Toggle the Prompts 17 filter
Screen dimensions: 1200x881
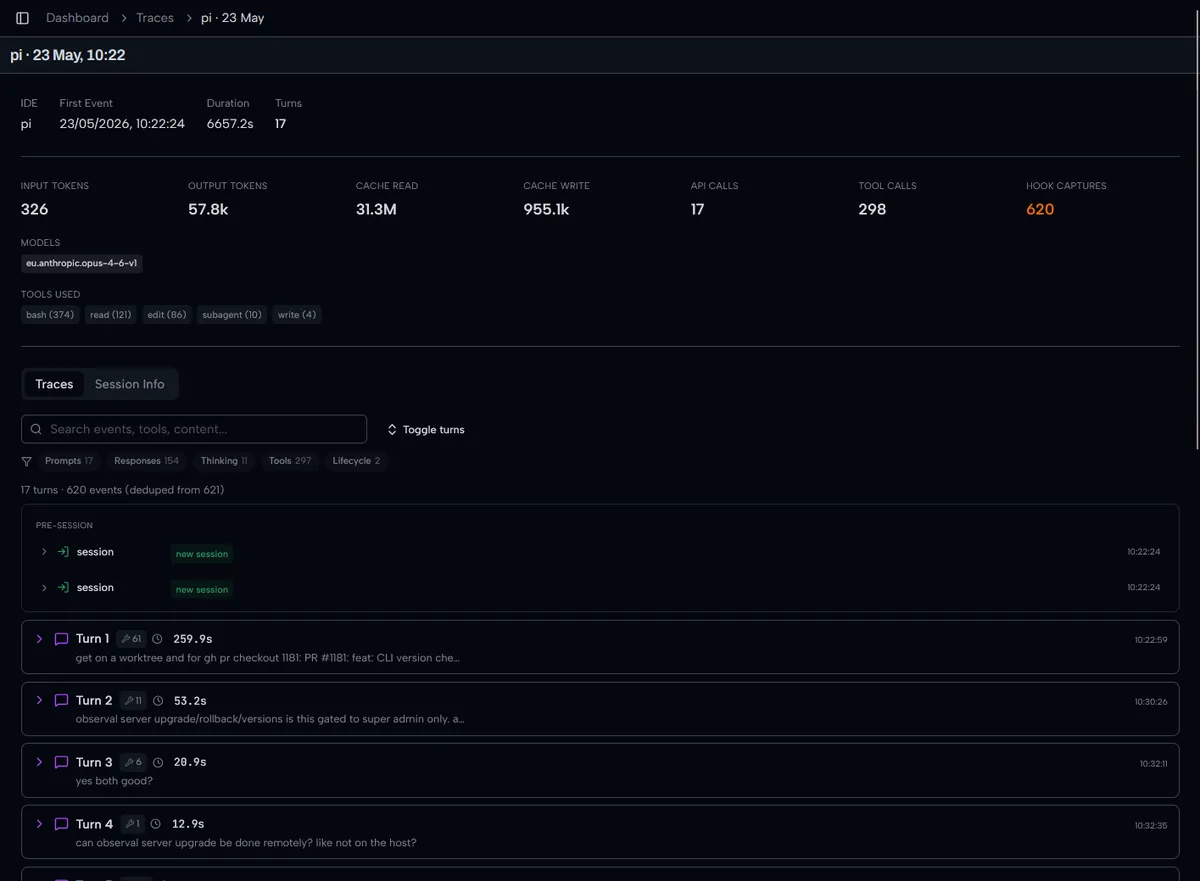[69, 461]
